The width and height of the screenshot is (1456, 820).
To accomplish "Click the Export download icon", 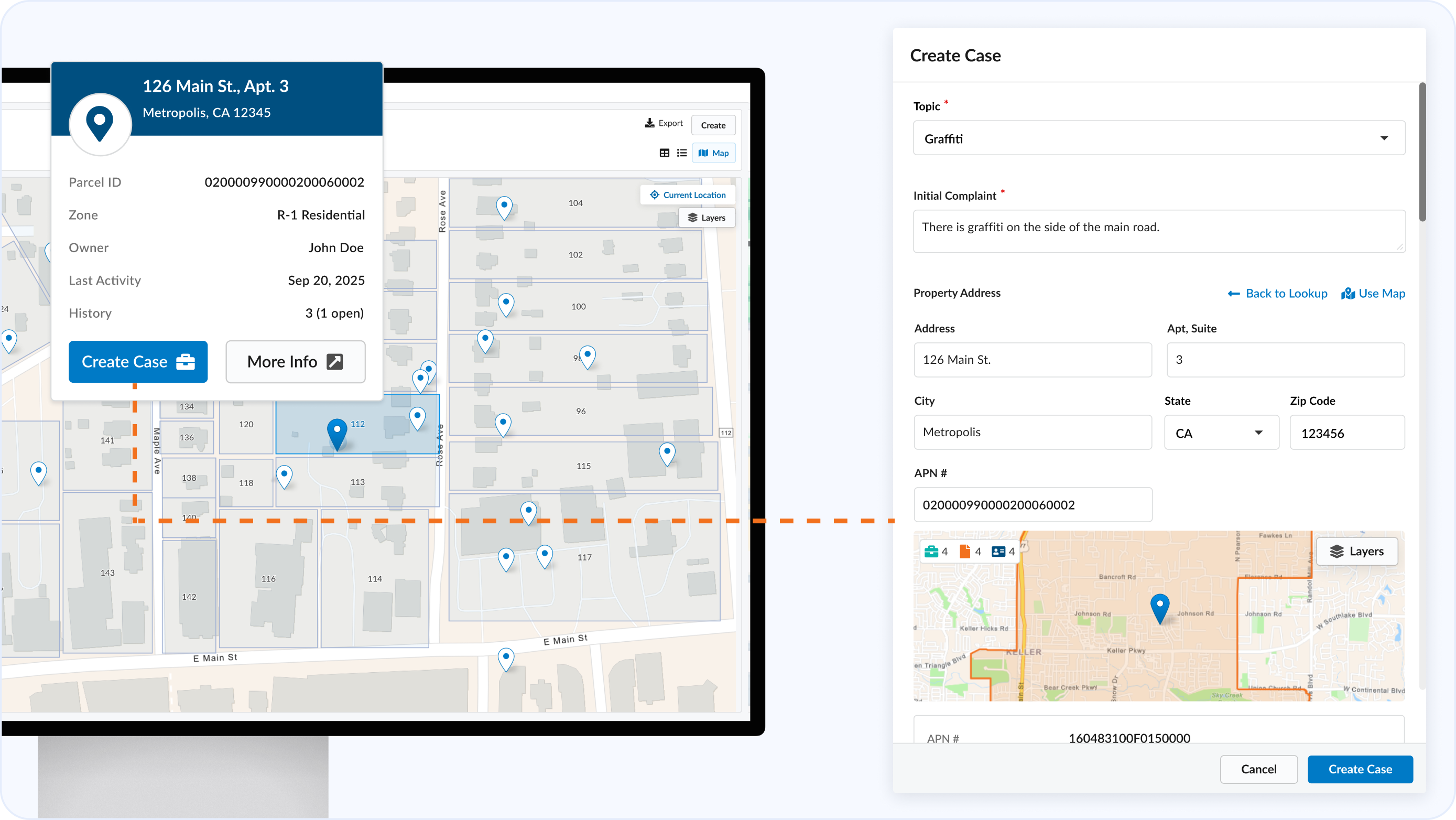I will 649,123.
